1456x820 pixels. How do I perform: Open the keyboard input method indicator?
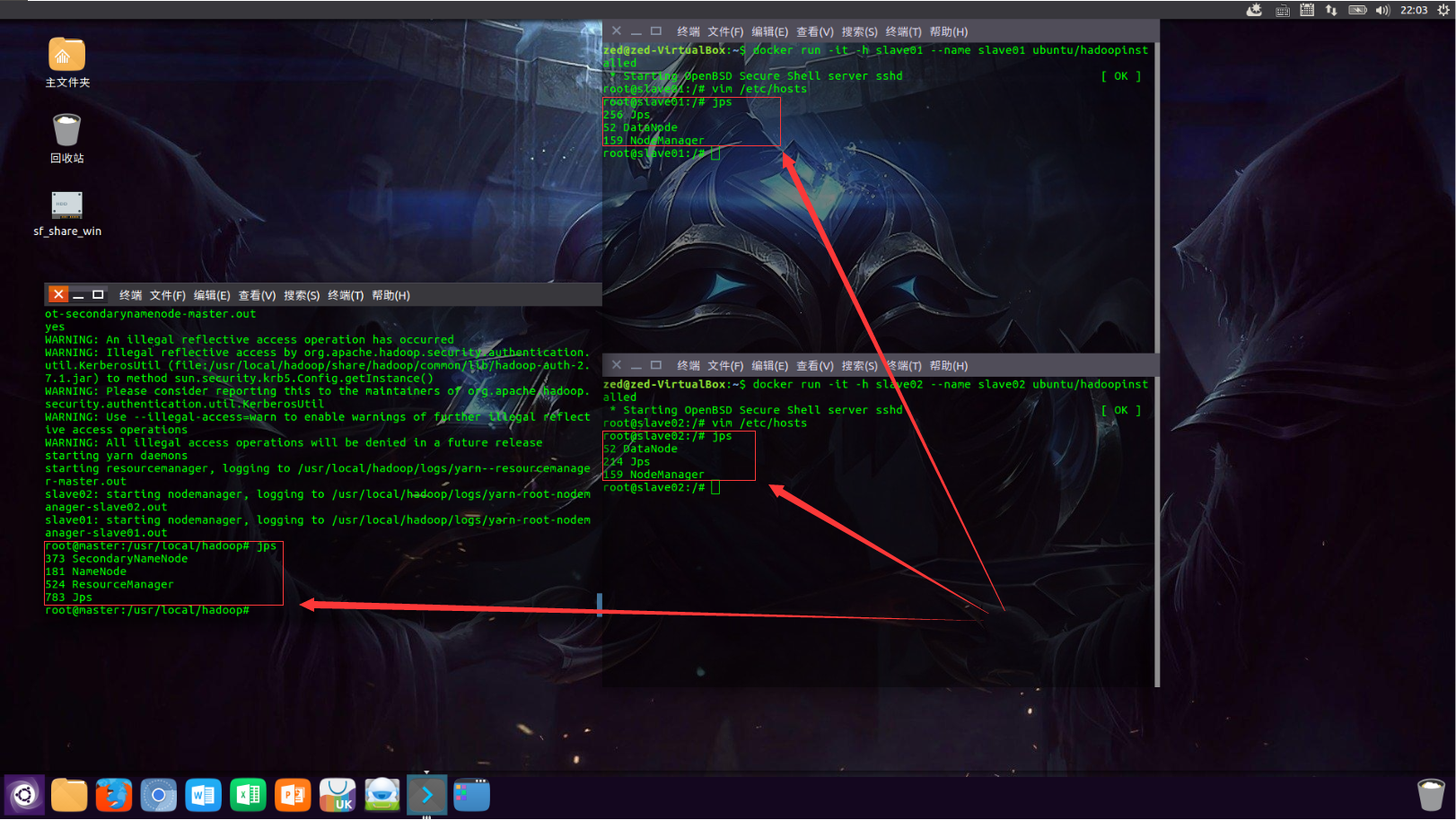(x=1283, y=11)
